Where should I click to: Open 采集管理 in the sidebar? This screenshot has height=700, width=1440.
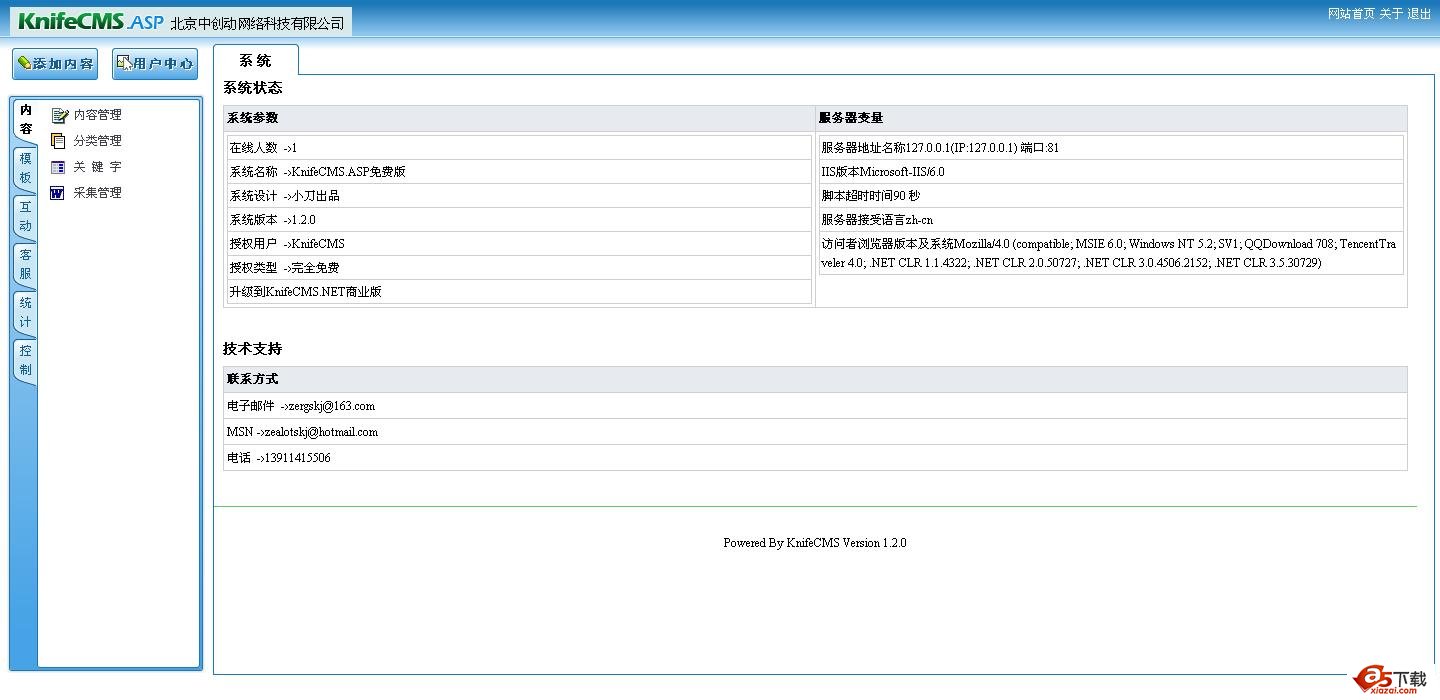click(x=98, y=193)
